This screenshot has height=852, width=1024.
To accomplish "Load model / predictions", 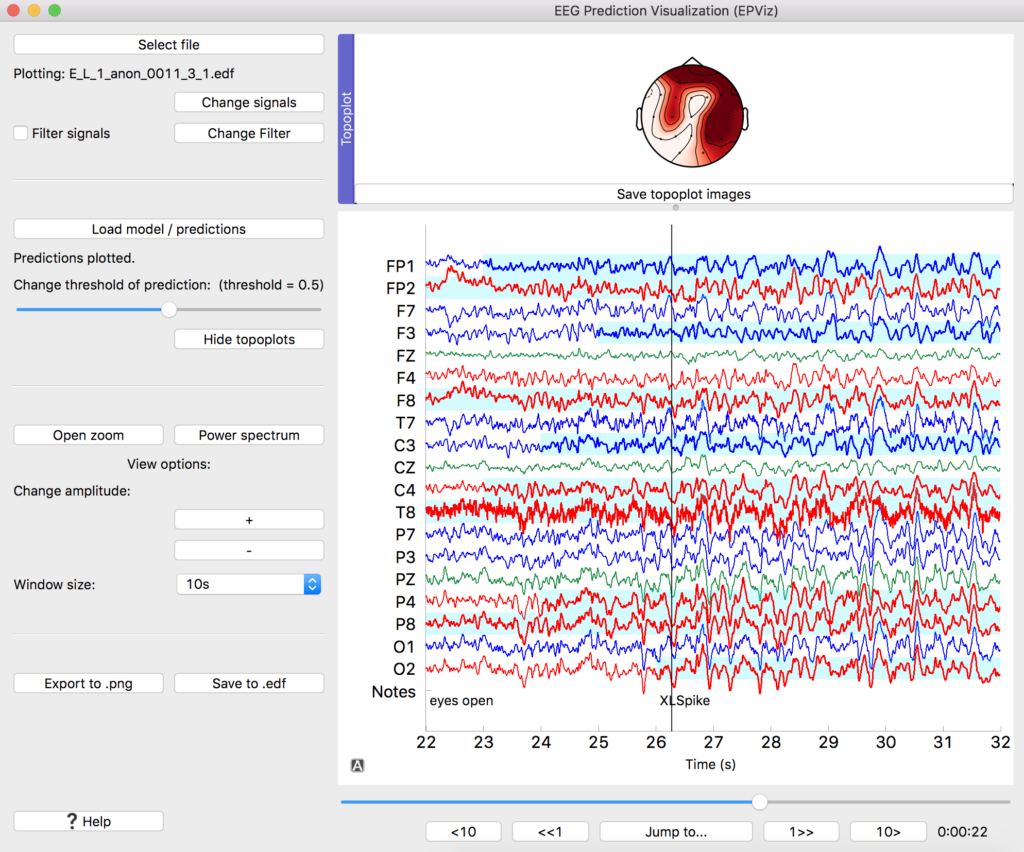I will [168, 228].
